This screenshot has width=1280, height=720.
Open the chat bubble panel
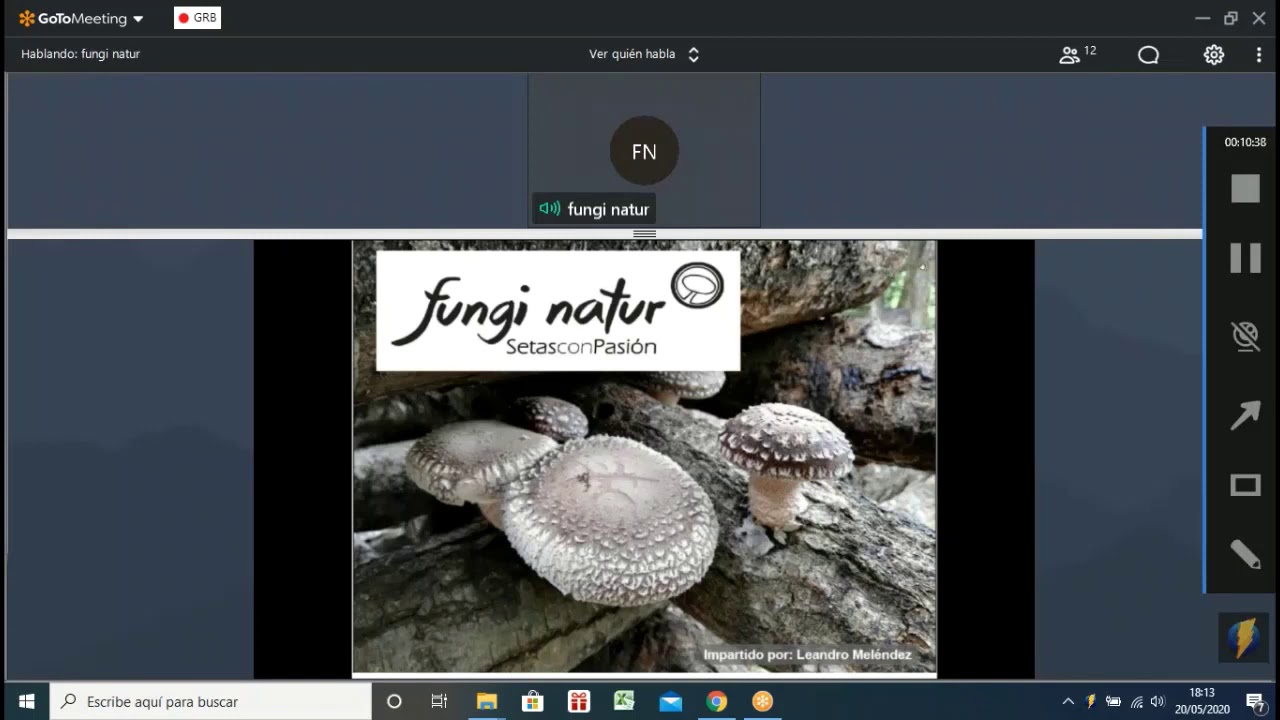[x=1148, y=55]
